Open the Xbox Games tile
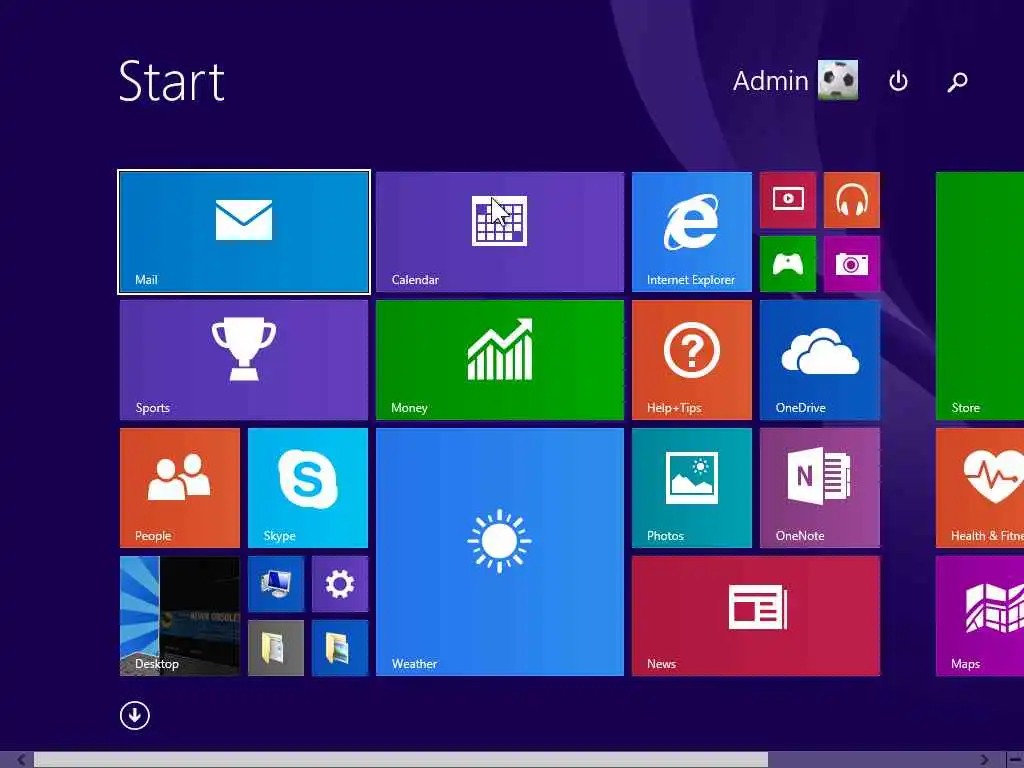This screenshot has width=1024, height=768. (x=788, y=264)
